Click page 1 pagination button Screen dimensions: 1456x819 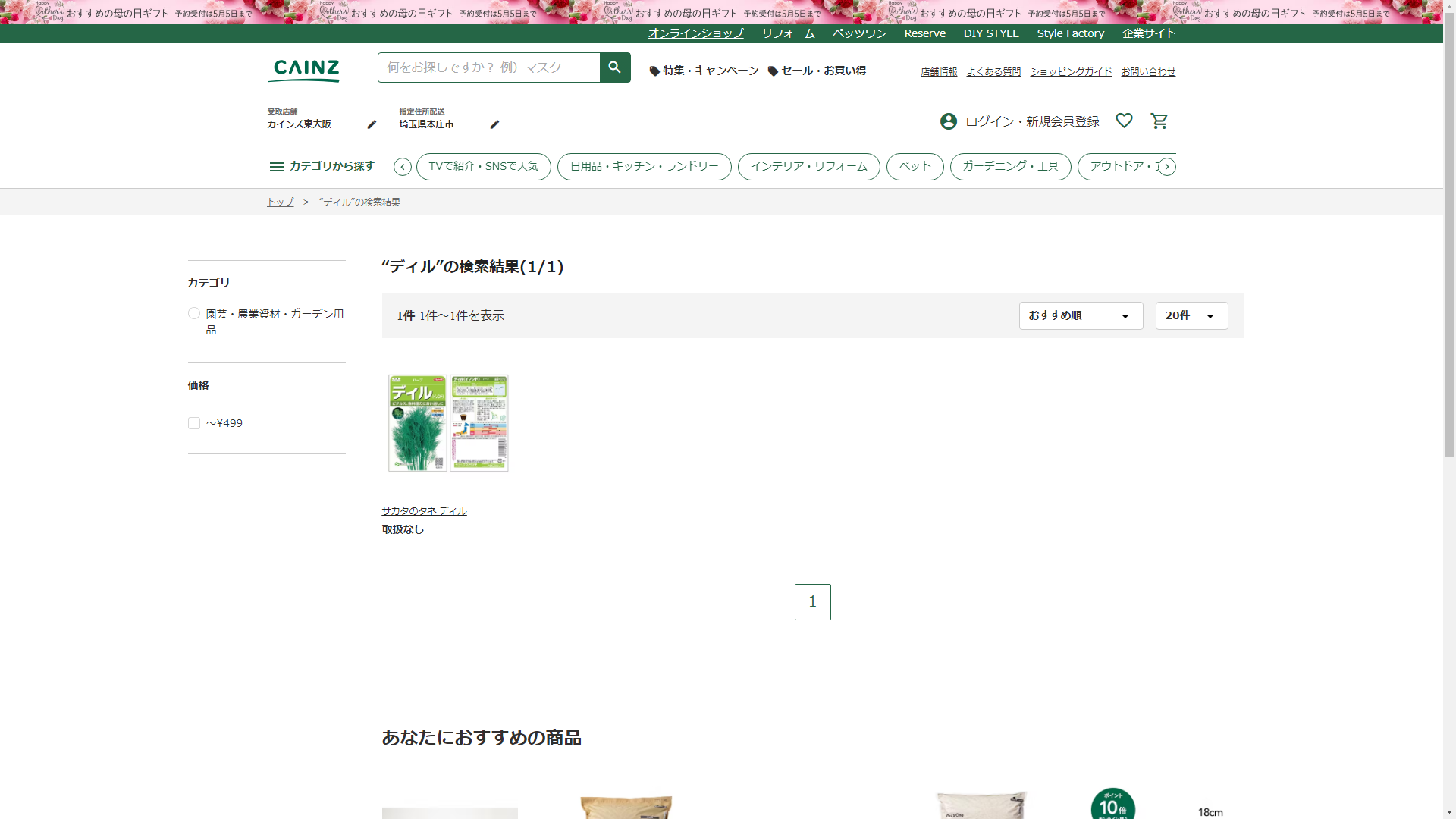[x=812, y=602]
